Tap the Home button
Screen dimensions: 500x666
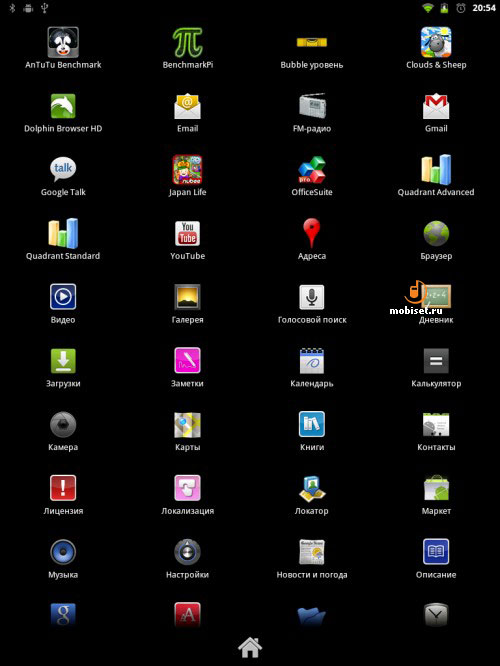coord(250,647)
